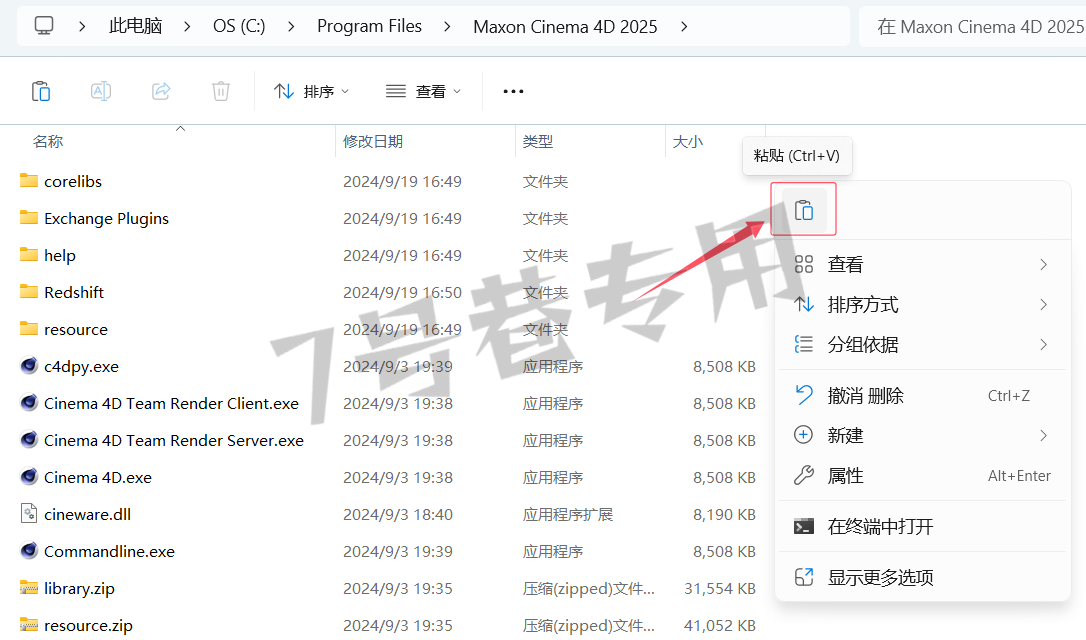The image size is (1086, 640).
Task: Click the resource.zip archive icon
Action: (x=29, y=625)
